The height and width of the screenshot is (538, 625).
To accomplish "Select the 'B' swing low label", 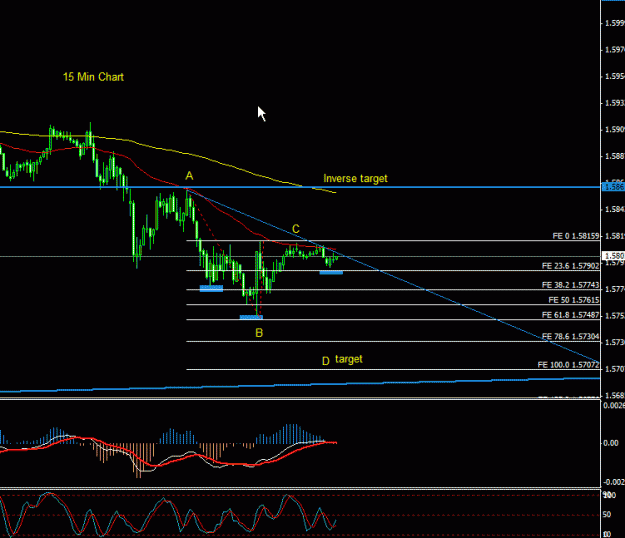I will click(259, 333).
